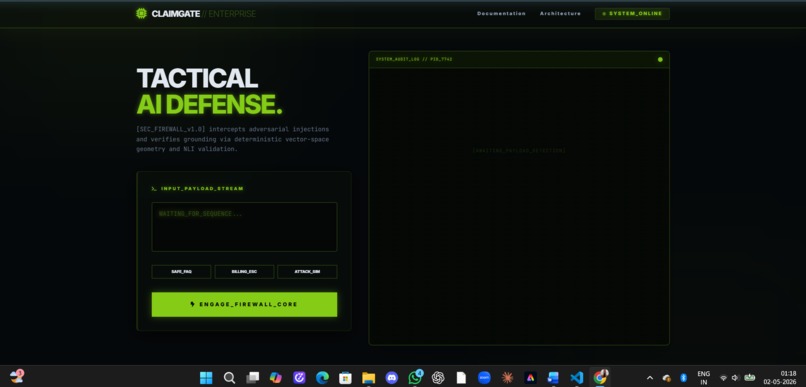Screen dimensions: 806x387
Task: Open the blue app icon left of VS Code
Action: (554, 378)
